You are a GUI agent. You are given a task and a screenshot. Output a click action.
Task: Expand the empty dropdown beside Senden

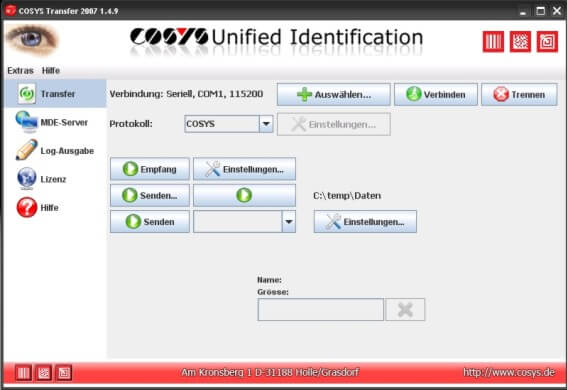click(x=289, y=222)
